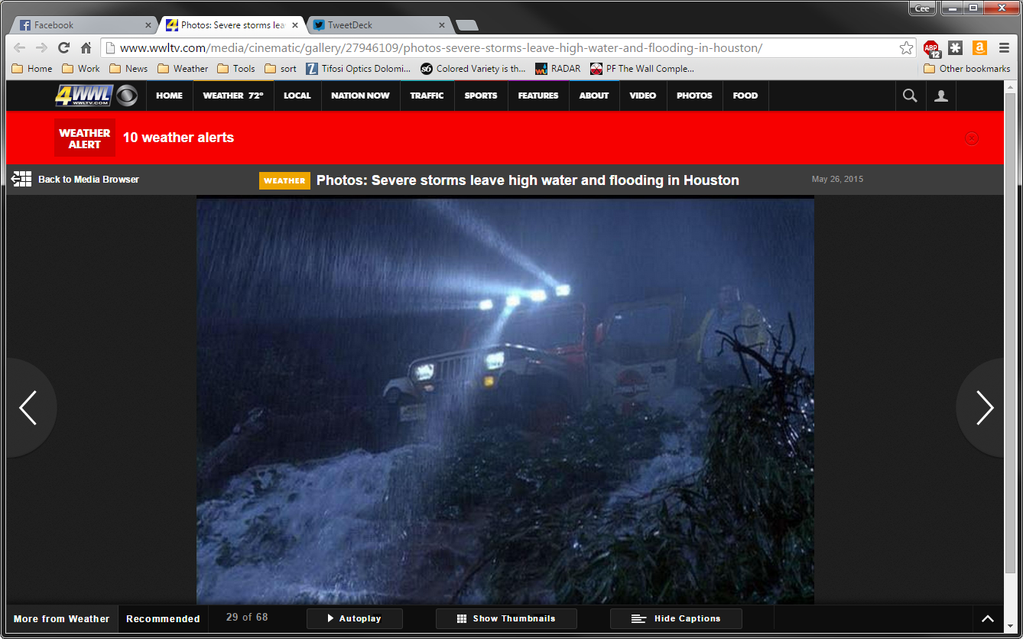Click the orange WEATHER category tag
Viewport: 1023px width, 639px height.
(284, 180)
